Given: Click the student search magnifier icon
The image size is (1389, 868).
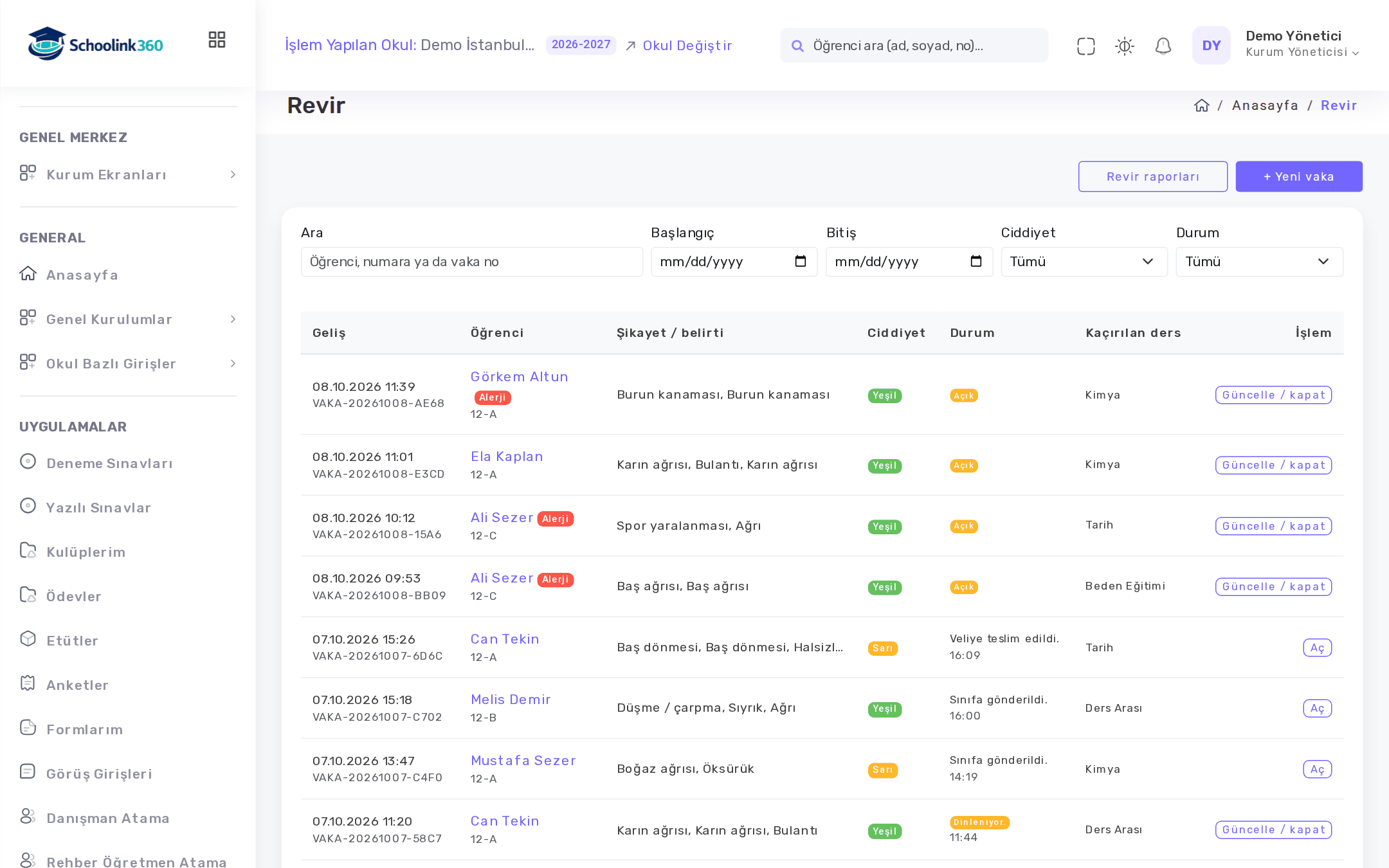Looking at the screenshot, I should [x=797, y=46].
